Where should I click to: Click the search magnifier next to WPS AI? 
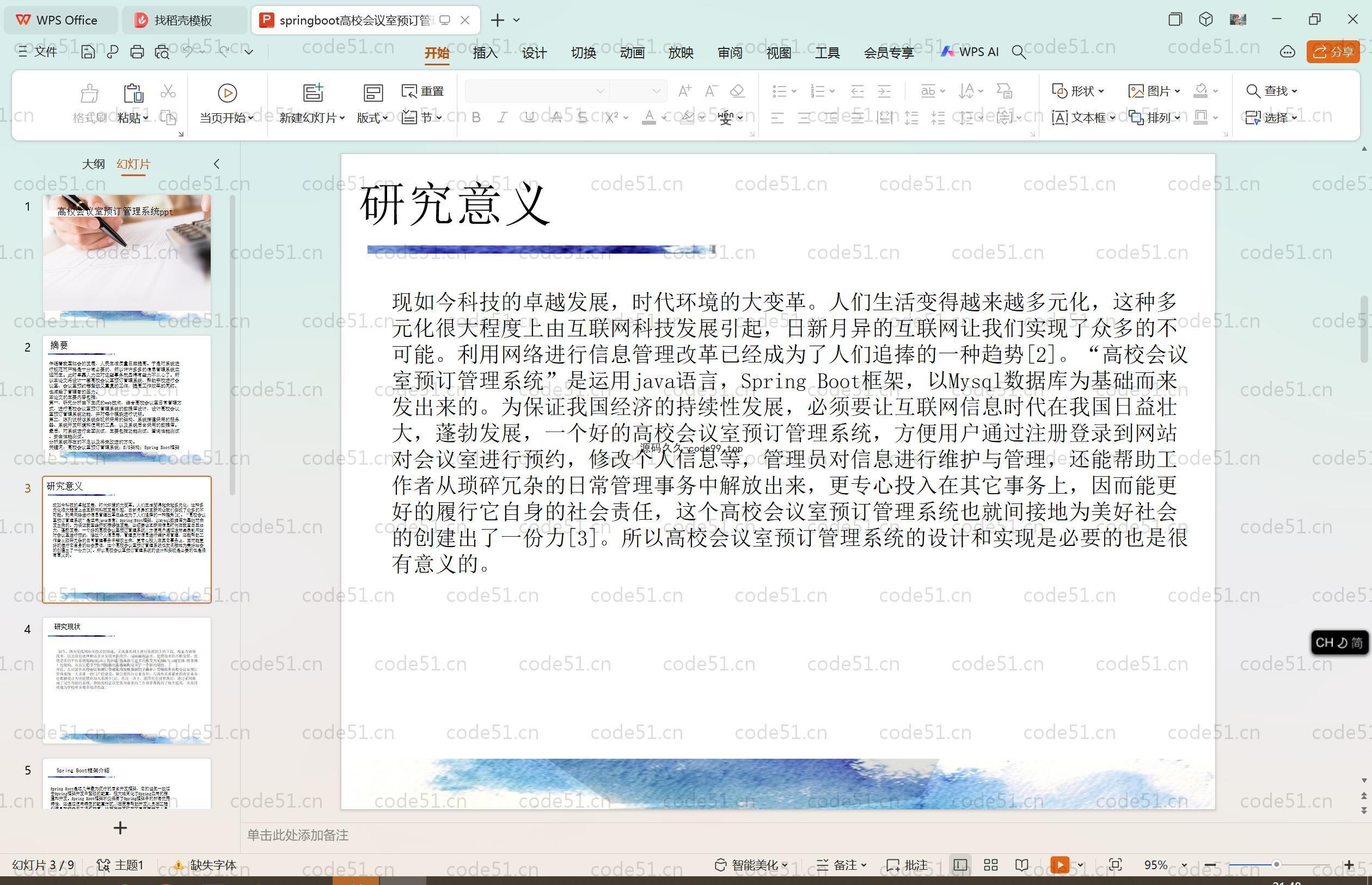coord(1019,52)
